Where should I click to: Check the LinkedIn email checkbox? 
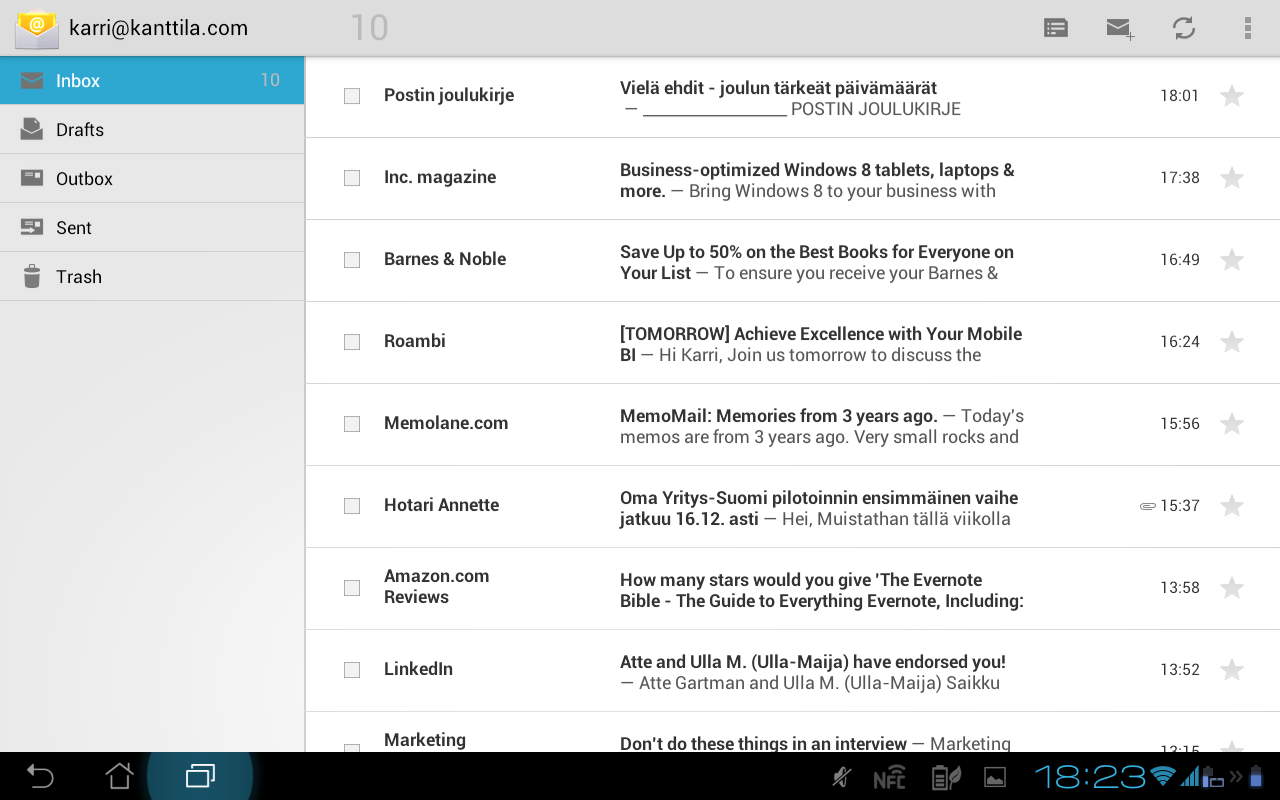click(352, 670)
